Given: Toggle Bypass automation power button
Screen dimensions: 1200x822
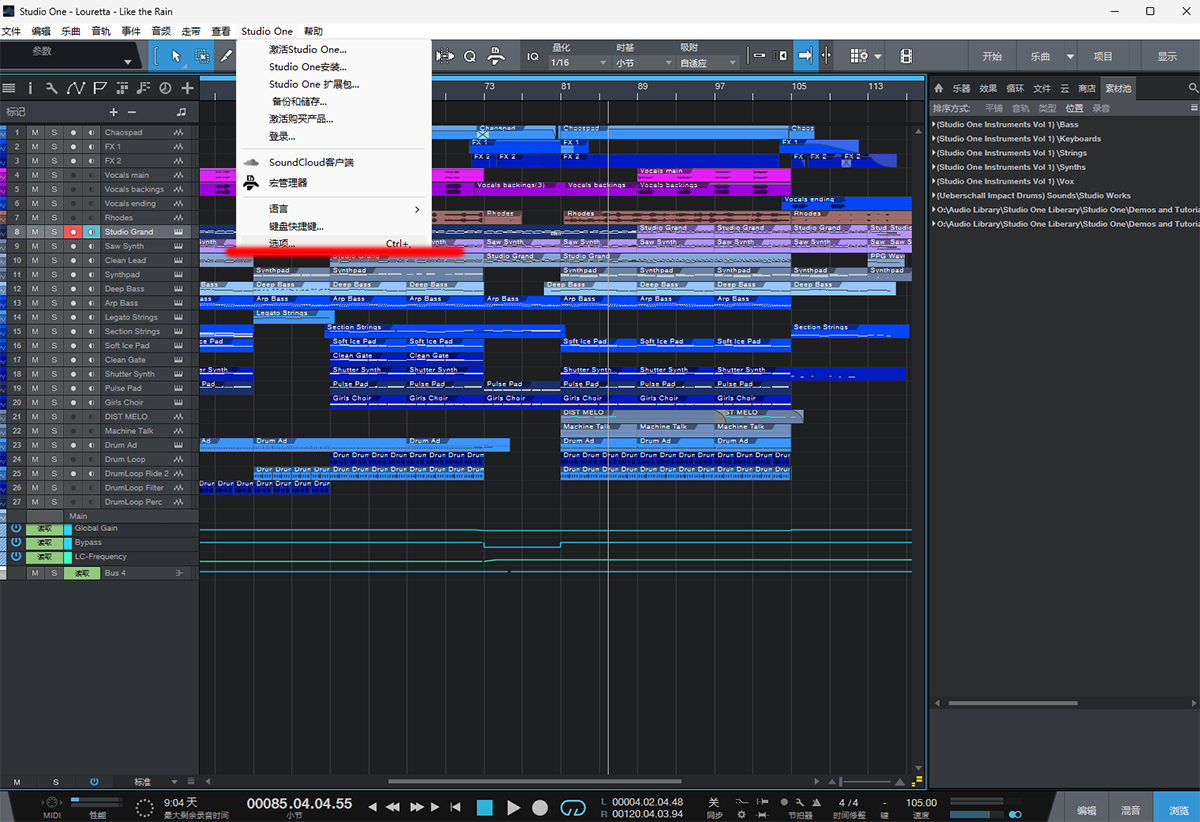Looking at the screenshot, I should click(x=16, y=542).
